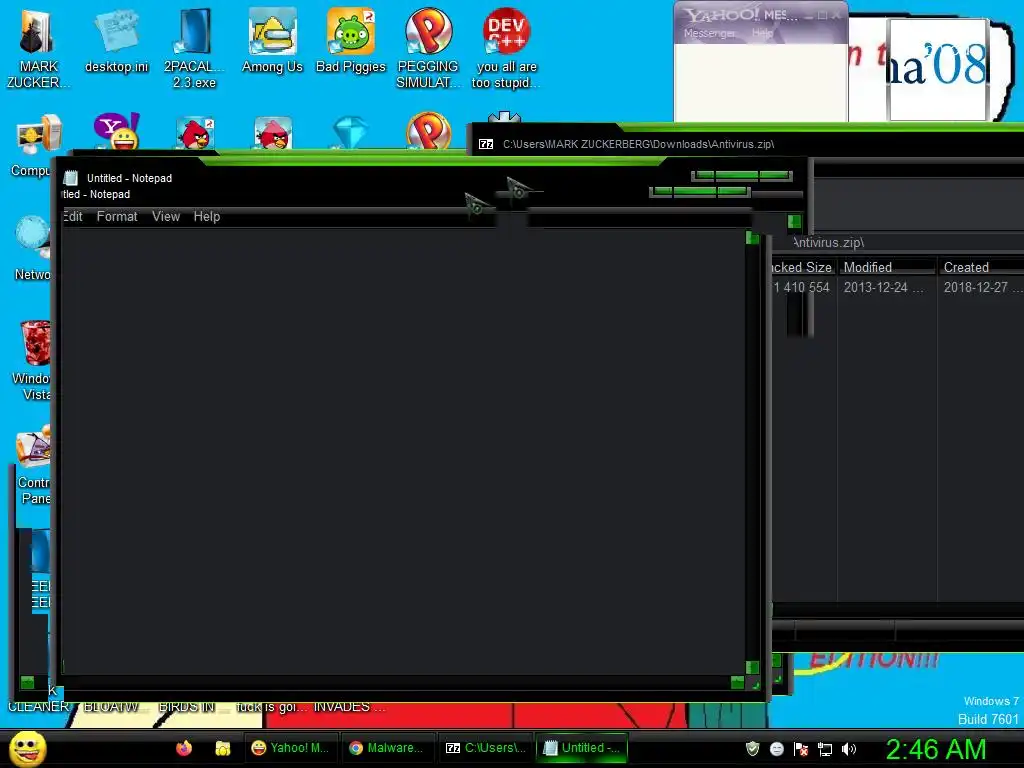Open the Dev C++ 'you all are too stupid' icon
Viewport: 1024px width, 768px height.
point(506,47)
